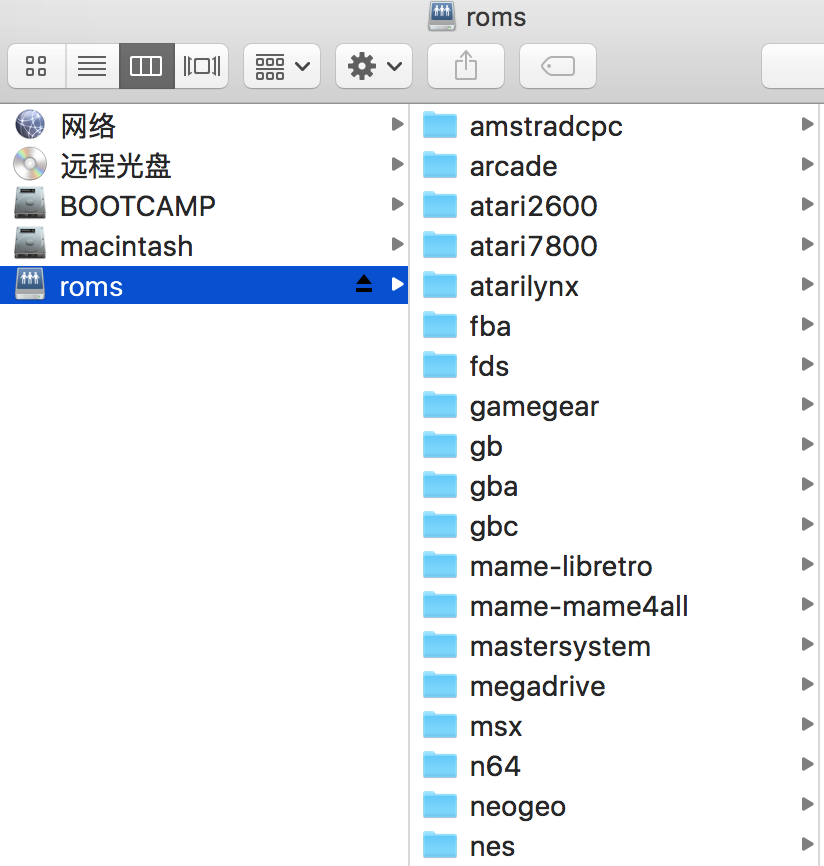Image resolution: width=824 pixels, height=866 pixels.
Task: Switch to list view in the toolbar
Action: 92,65
